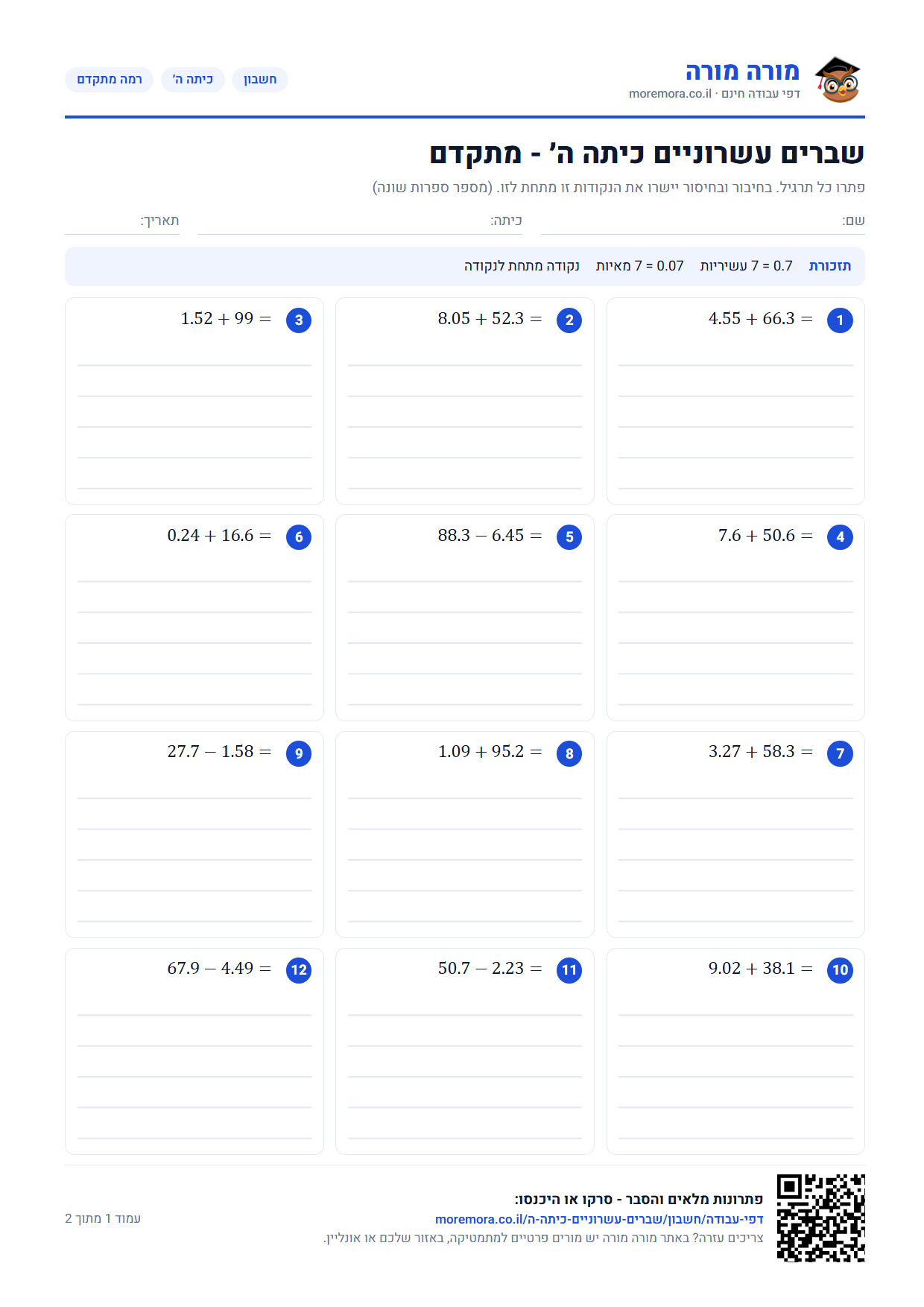Click the מורה מורה site title
Image resolution: width=924 pixels, height=1307 pixels.
pos(742,72)
